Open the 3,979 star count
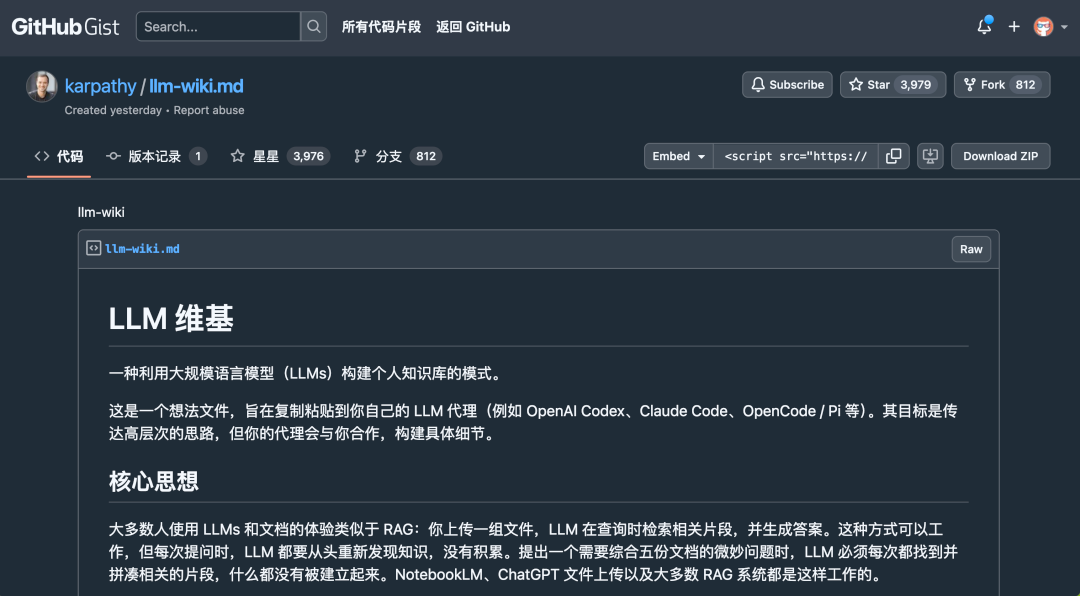Screen dimensions: 1080x596 (915, 85)
